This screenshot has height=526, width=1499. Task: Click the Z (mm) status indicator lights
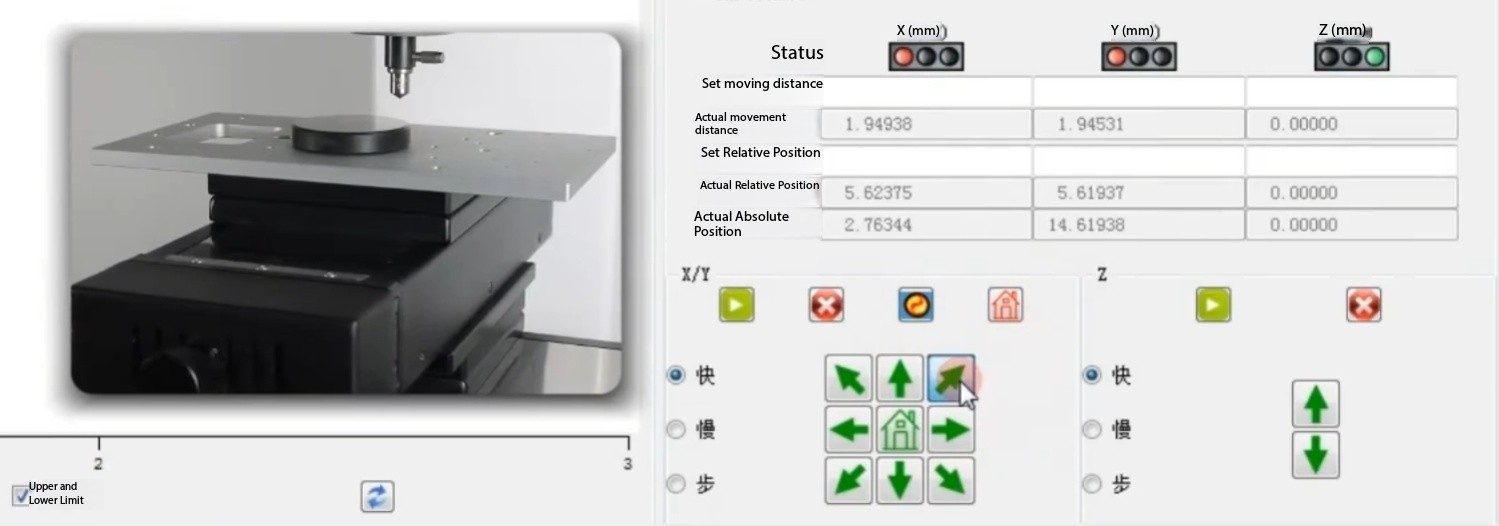point(1352,56)
